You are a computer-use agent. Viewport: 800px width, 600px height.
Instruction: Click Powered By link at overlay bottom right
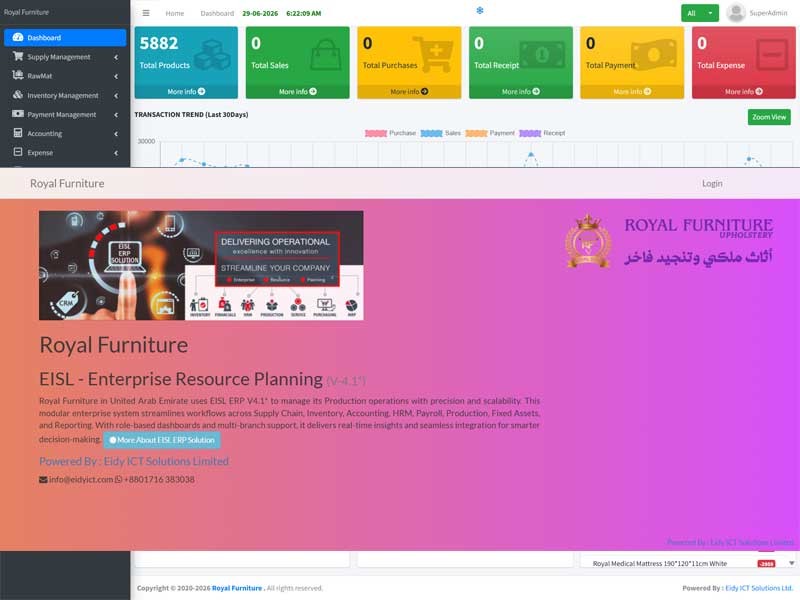[x=730, y=542]
